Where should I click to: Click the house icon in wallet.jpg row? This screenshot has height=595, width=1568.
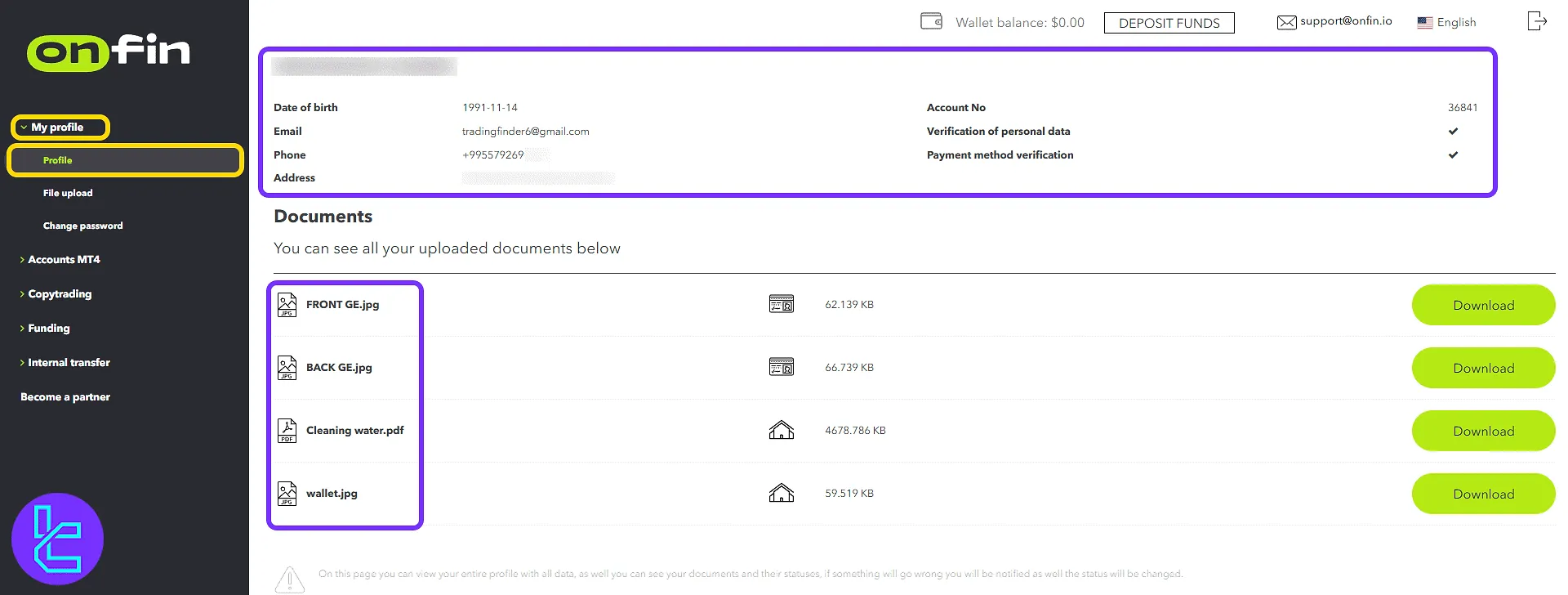pos(782,493)
